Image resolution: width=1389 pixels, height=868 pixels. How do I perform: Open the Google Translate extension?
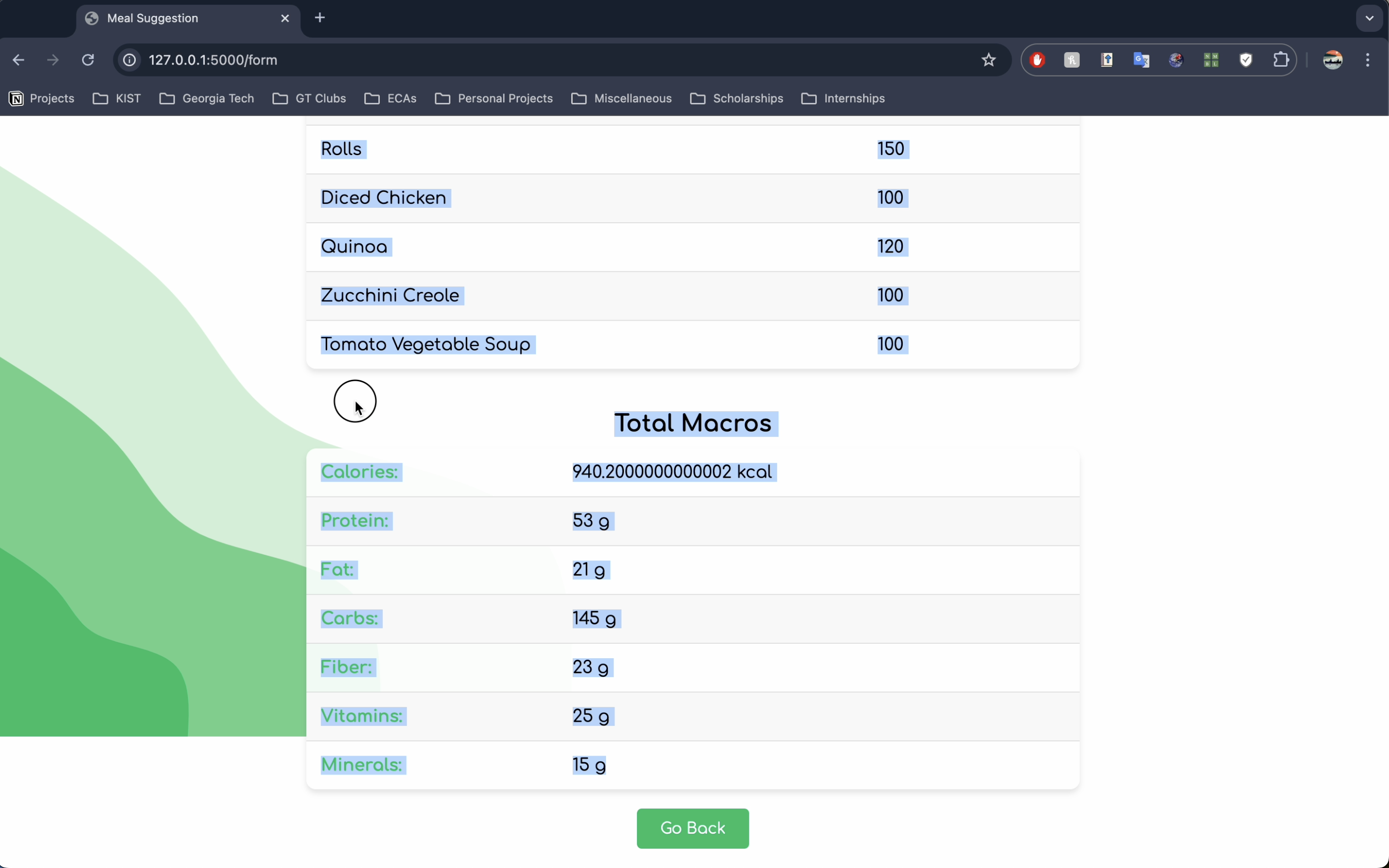1141,60
